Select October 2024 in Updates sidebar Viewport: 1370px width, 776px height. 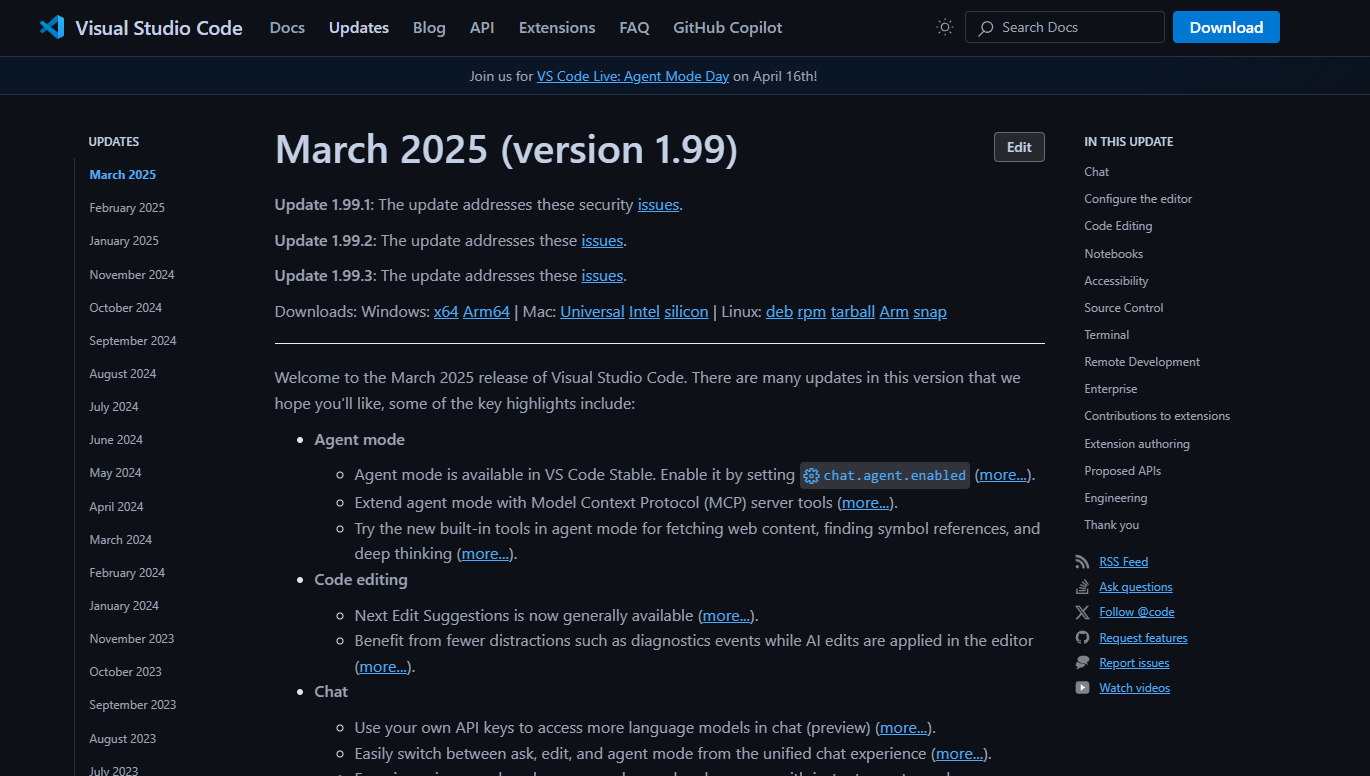[126, 308]
